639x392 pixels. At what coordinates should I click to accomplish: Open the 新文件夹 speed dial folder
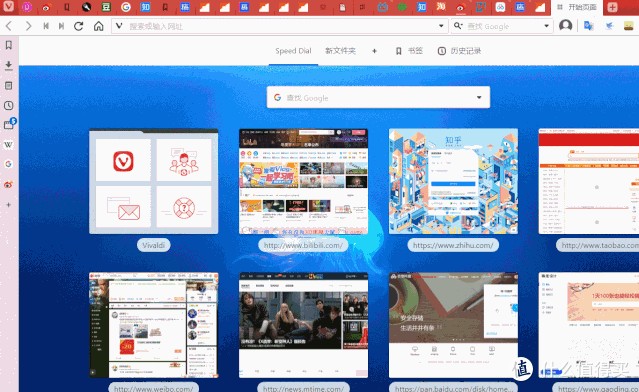340,51
